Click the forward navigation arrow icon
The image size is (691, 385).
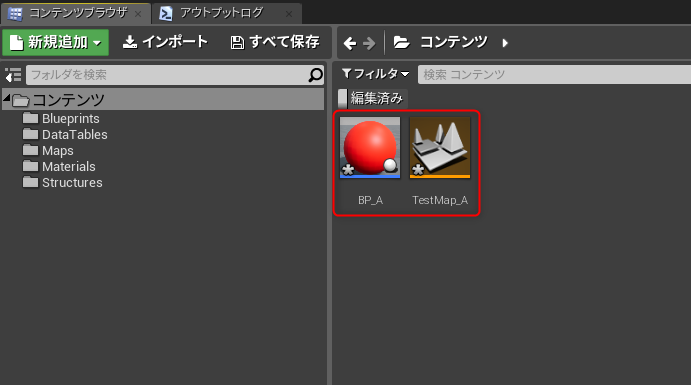click(369, 43)
